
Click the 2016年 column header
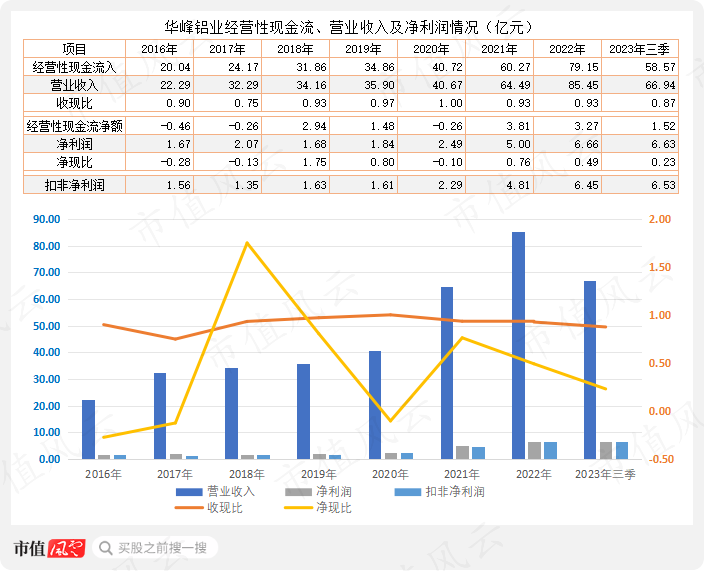[159, 48]
